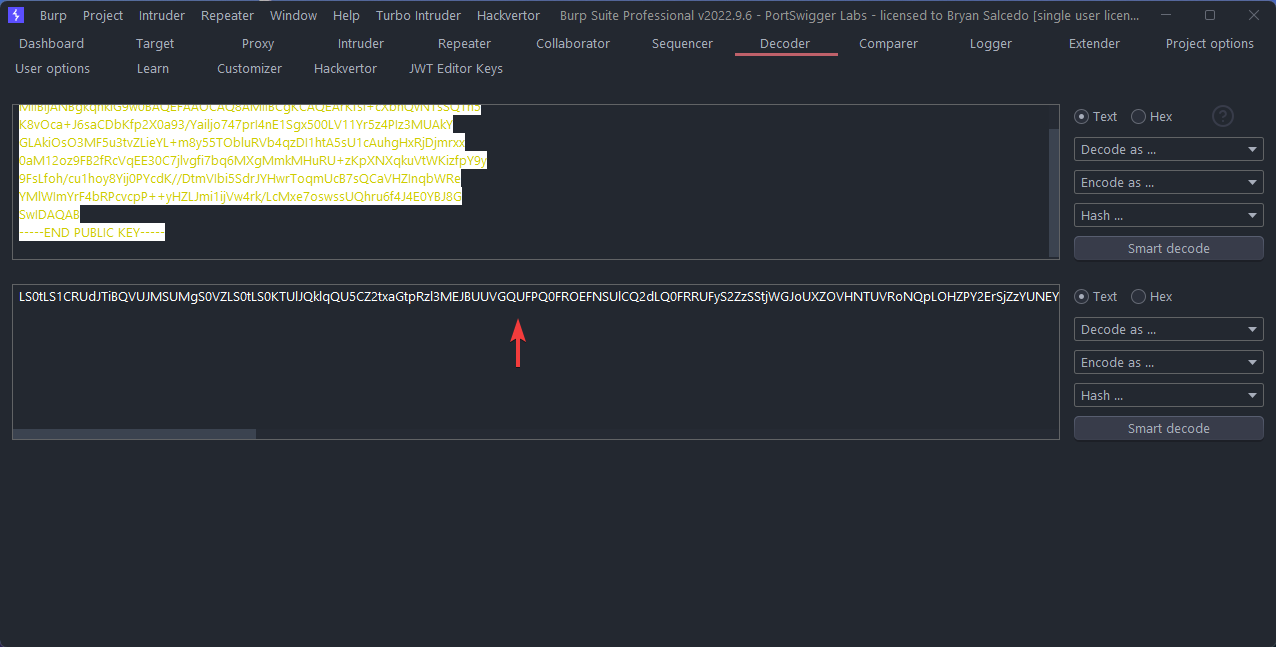The height and width of the screenshot is (647, 1276).
Task: Click the bottom panel horizontal scrollbar
Action: pyautogui.click(x=134, y=434)
